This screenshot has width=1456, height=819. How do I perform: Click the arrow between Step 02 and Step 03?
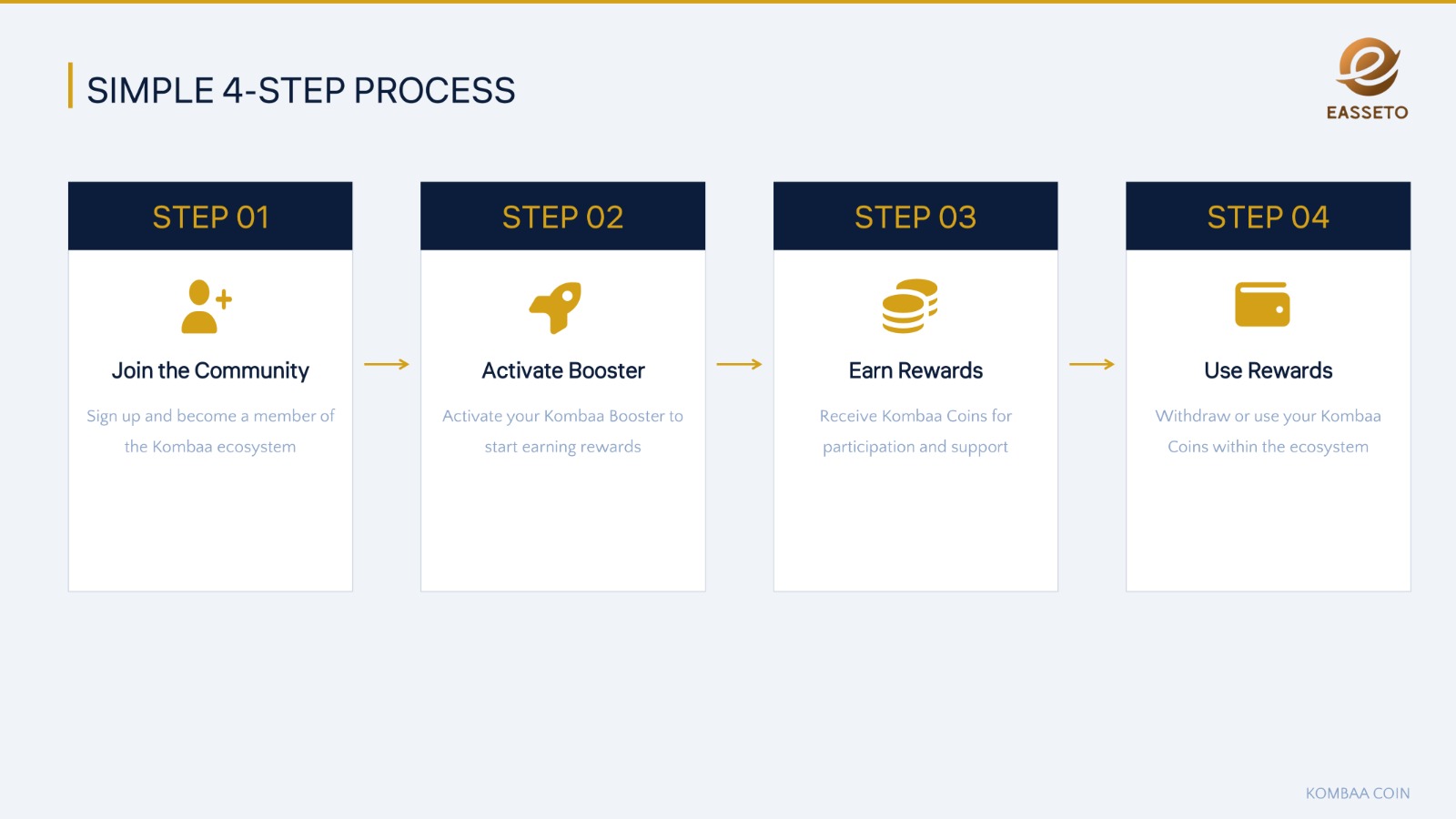pyautogui.click(x=739, y=364)
